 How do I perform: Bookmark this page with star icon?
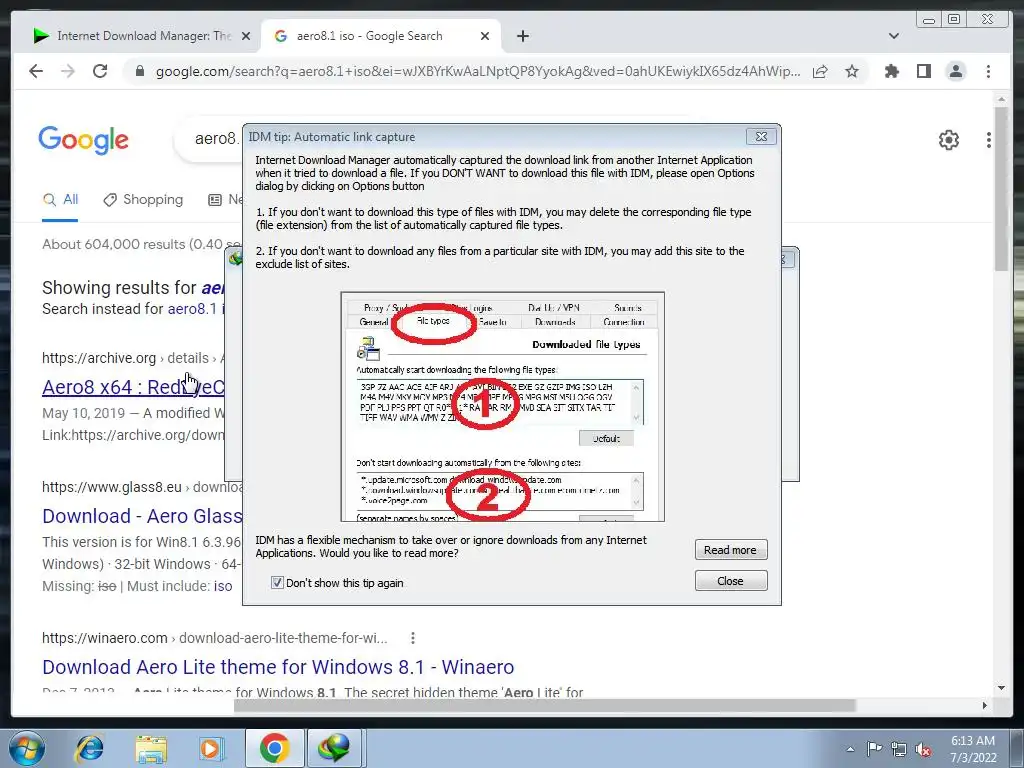click(852, 71)
